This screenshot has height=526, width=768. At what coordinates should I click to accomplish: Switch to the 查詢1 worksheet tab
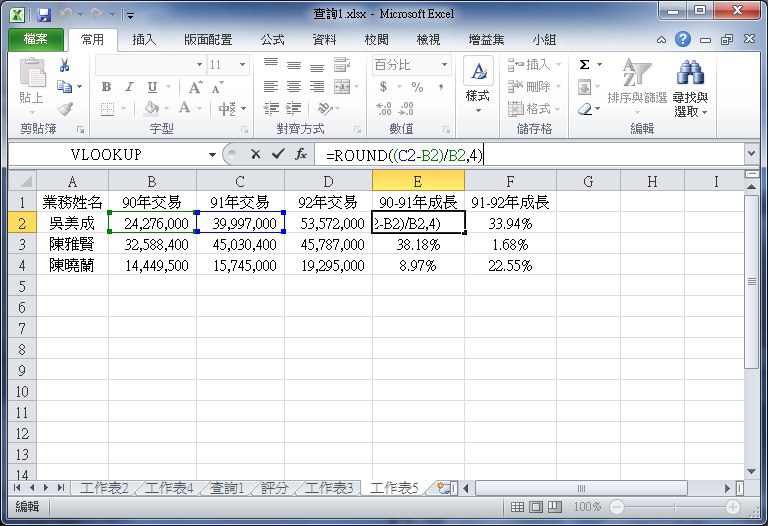(228, 488)
